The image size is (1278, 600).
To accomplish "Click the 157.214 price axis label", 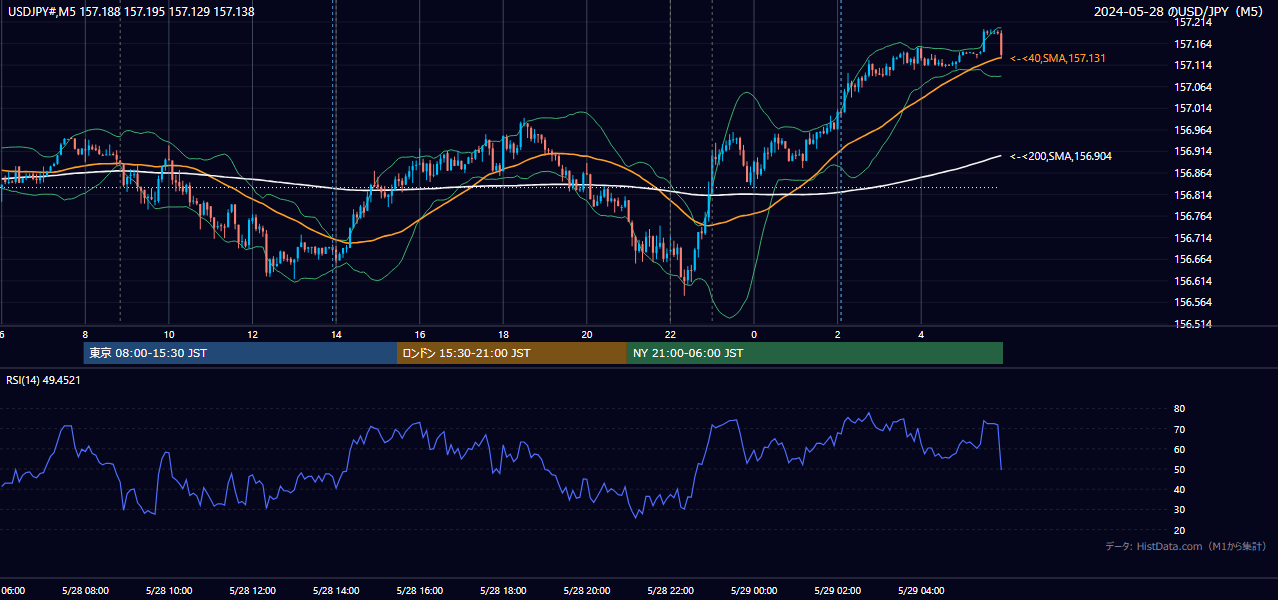I will tap(1193, 22).
